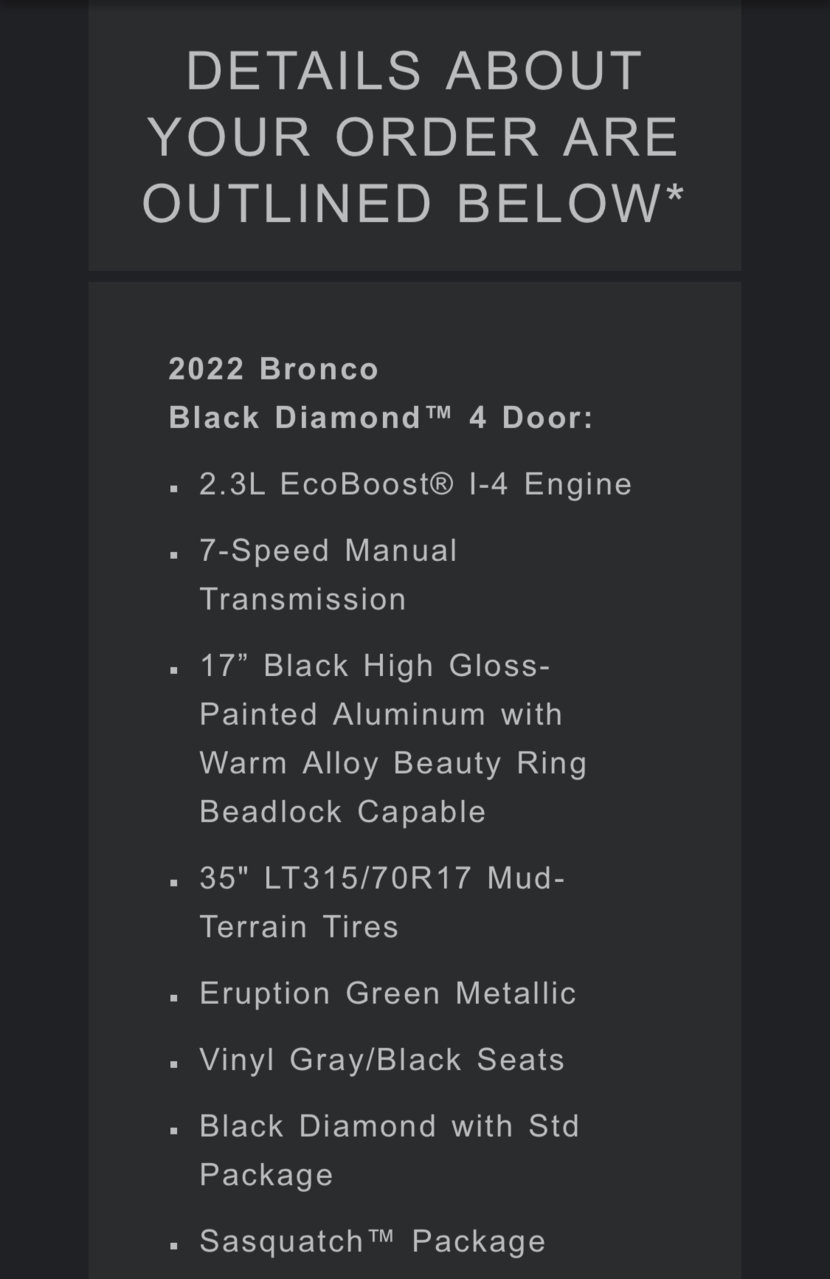The height and width of the screenshot is (1279, 830).
Task: Click 'Black Diamond with Std Package' item
Action: 390,1150
